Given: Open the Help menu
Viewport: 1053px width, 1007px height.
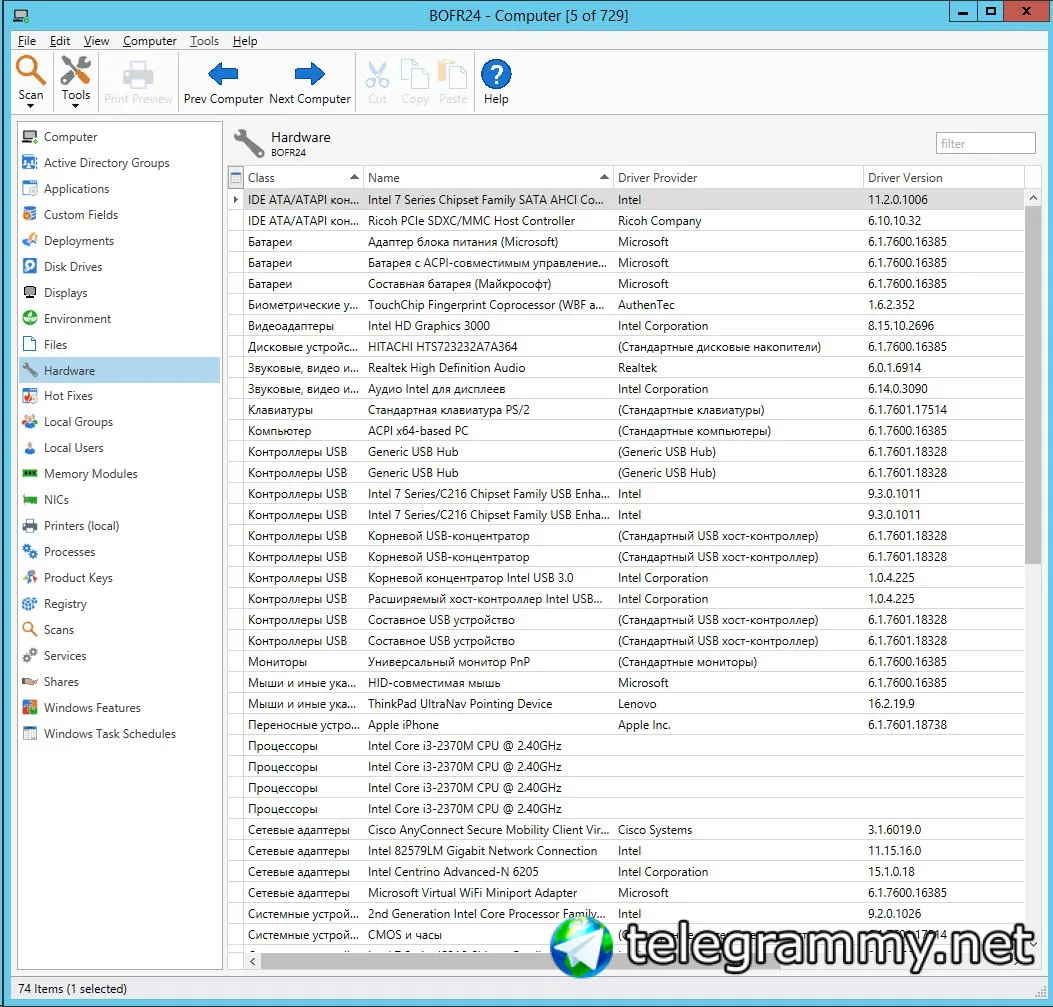Looking at the screenshot, I should 244,41.
